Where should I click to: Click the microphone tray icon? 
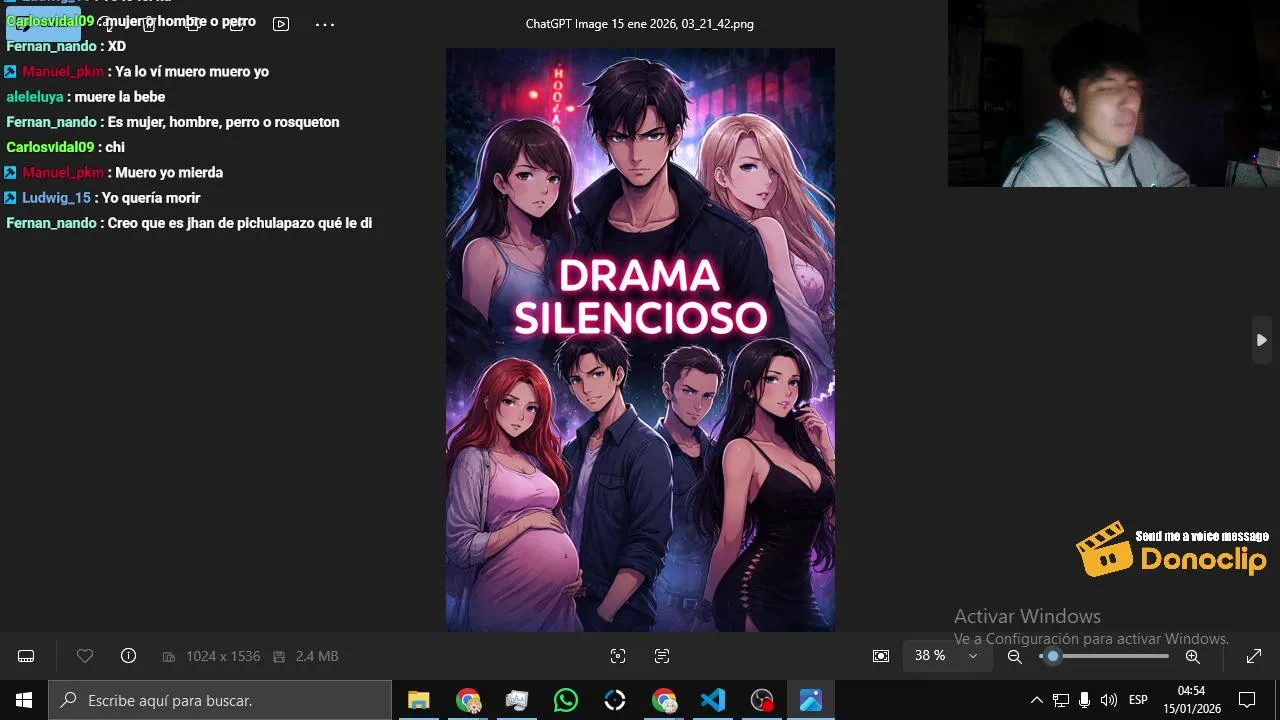point(1085,700)
